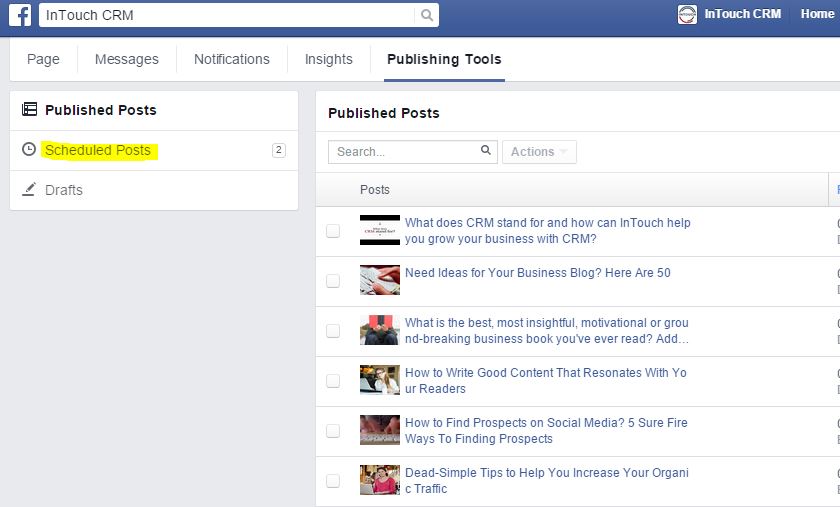Click the 'CRM stand for' post thumbnail
The height and width of the screenshot is (507, 840).
[x=380, y=230]
